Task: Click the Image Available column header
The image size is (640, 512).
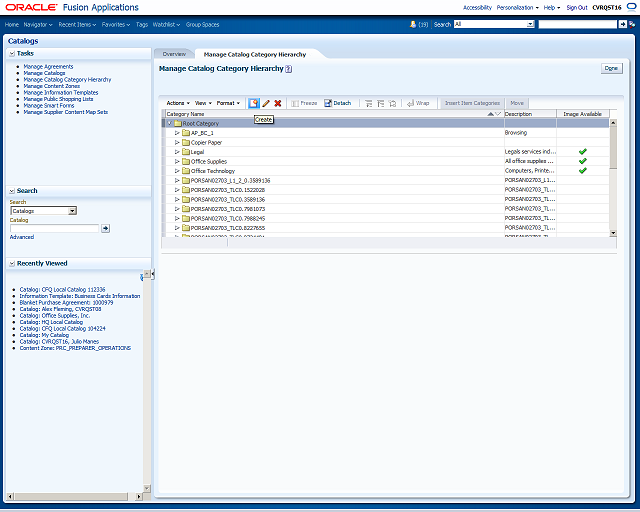Action: (x=582, y=114)
